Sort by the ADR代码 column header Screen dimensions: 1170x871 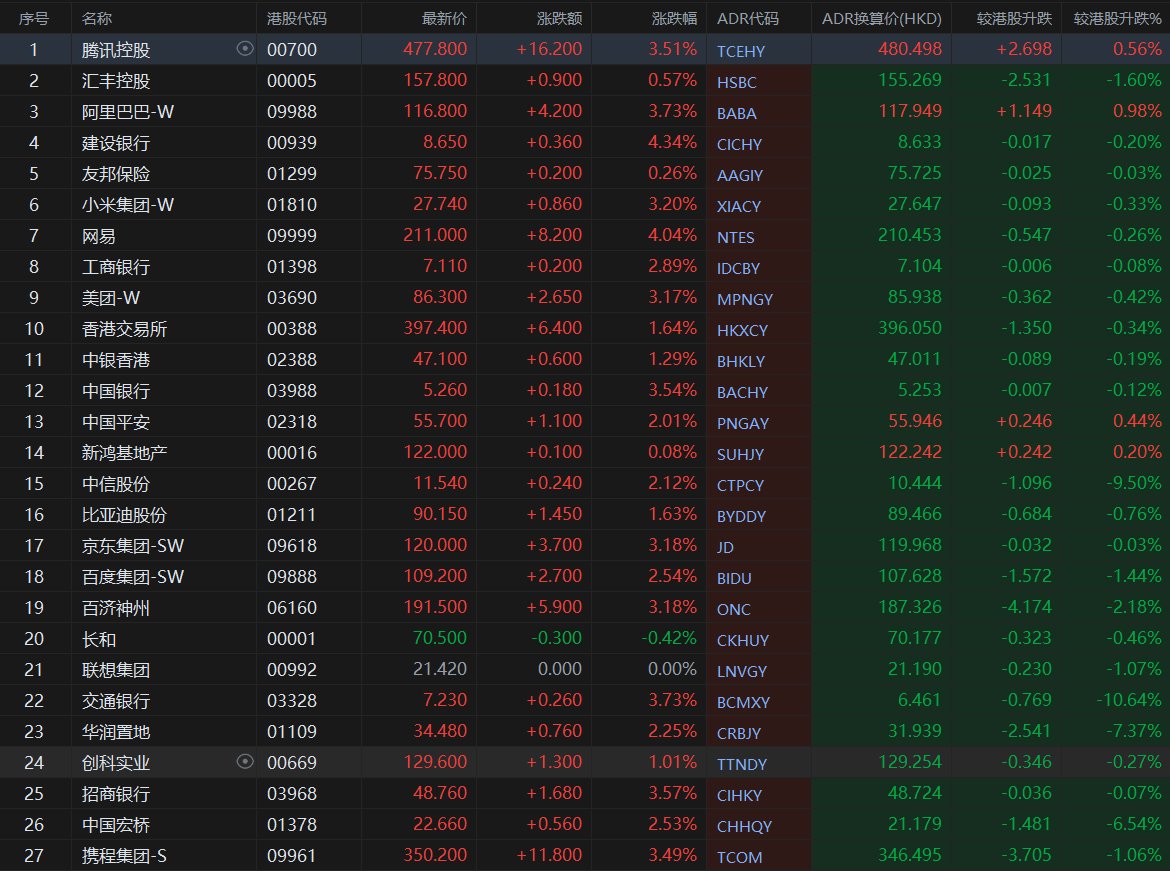tap(748, 19)
